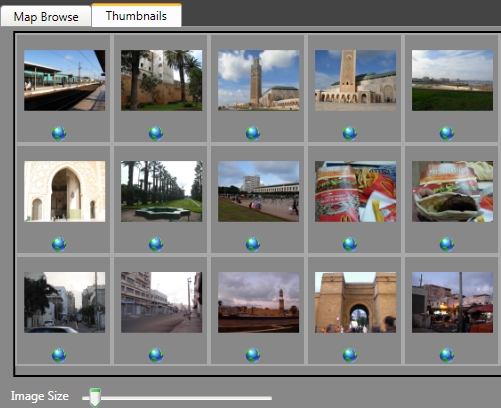Viewport: 501px width, 408px height.
Task: Click the Image Size slider track midpoint
Action: [177, 398]
